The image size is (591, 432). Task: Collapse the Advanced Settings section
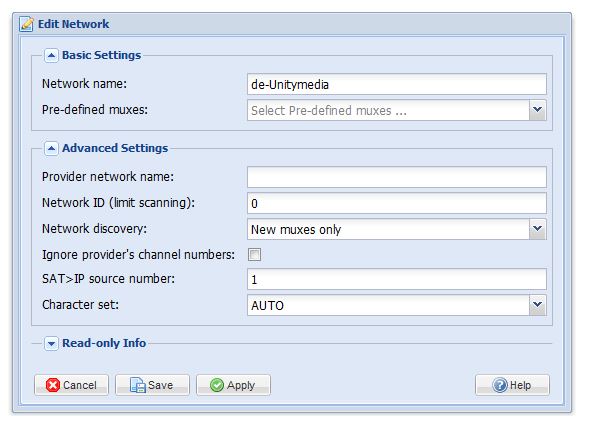click(x=51, y=150)
